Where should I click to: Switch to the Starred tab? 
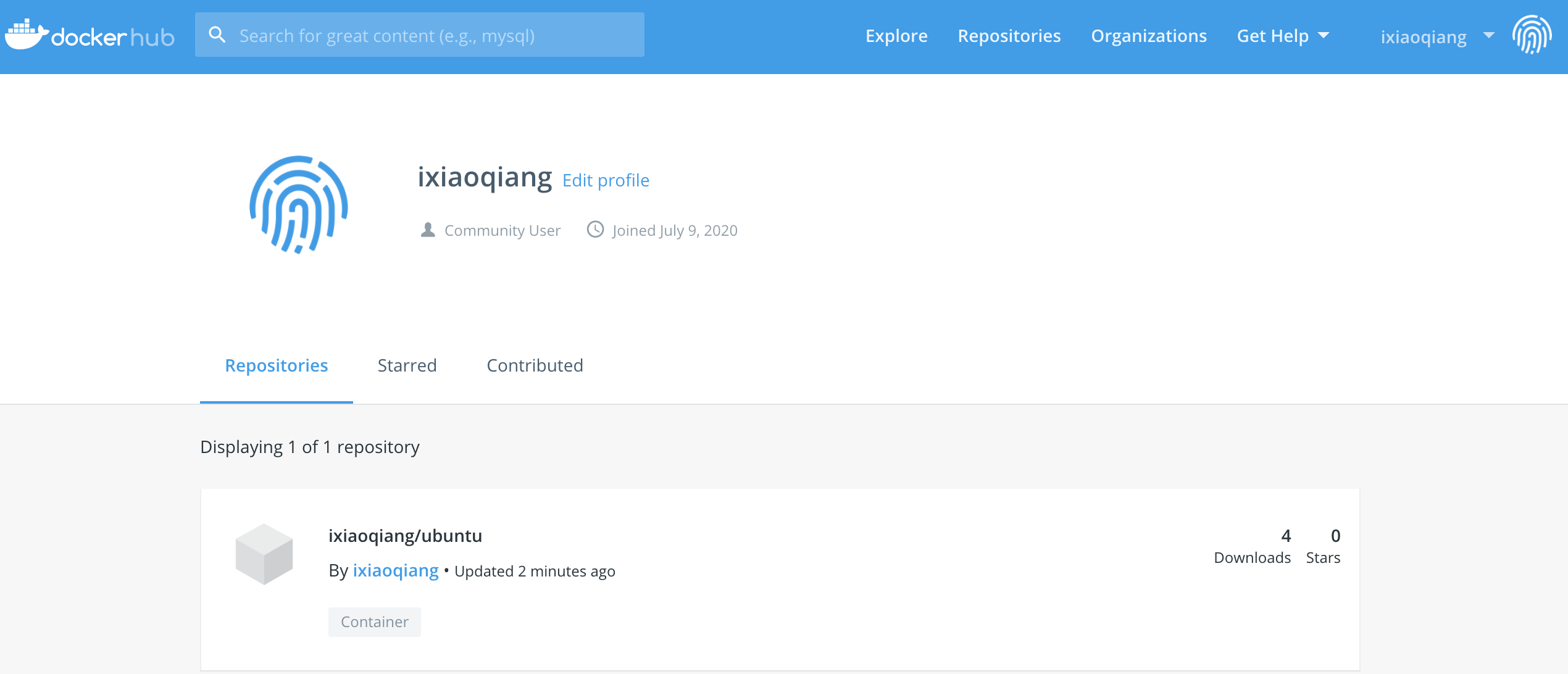pyautogui.click(x=407, y=365)
